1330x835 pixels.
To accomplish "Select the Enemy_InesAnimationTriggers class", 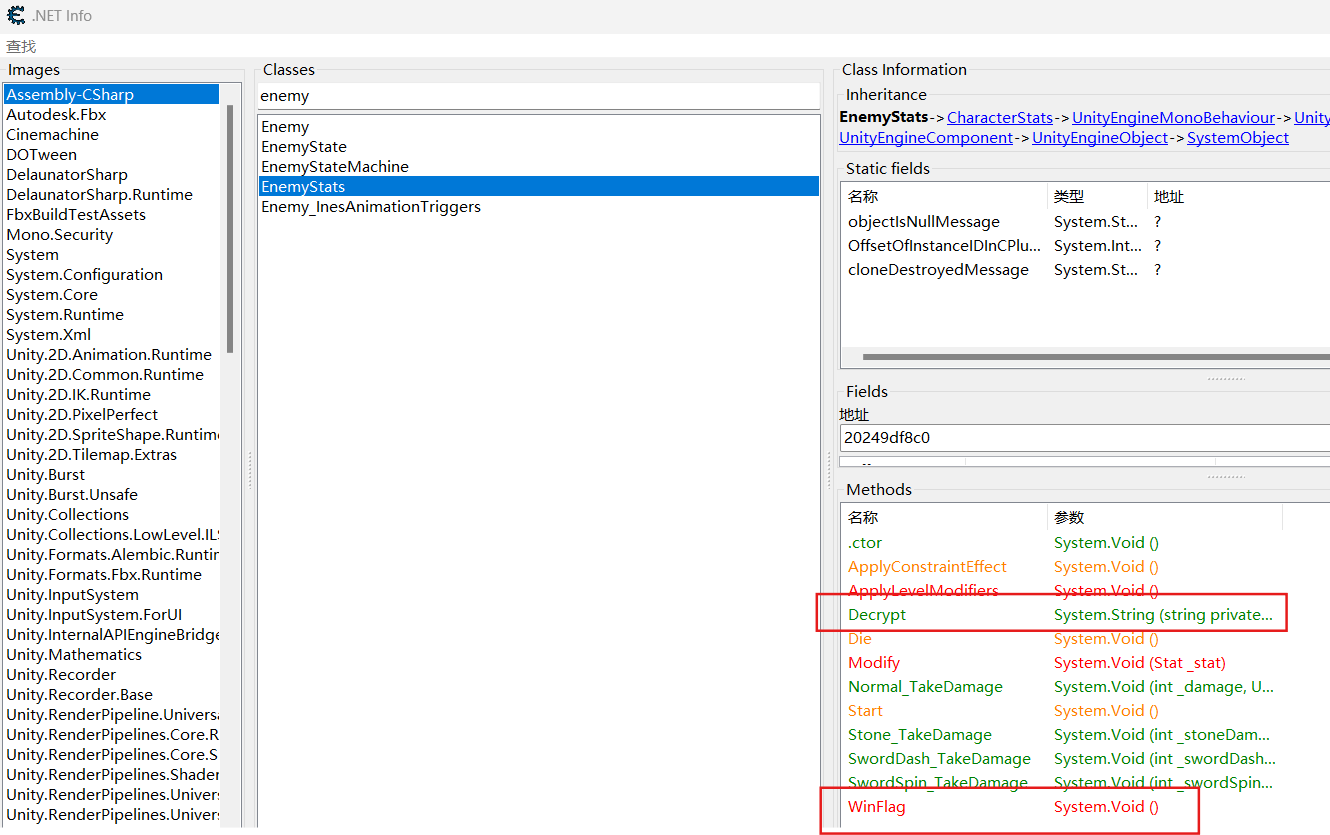I will click(x=370, y=207).
